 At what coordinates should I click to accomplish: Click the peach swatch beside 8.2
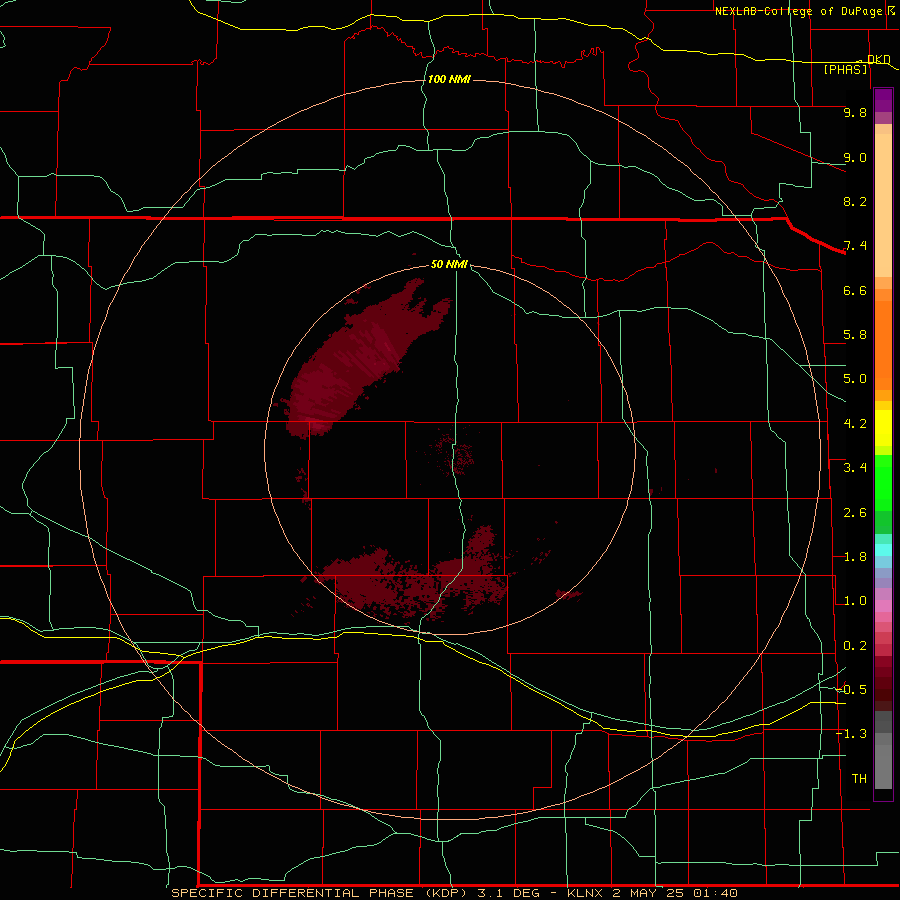coord(883,205)
